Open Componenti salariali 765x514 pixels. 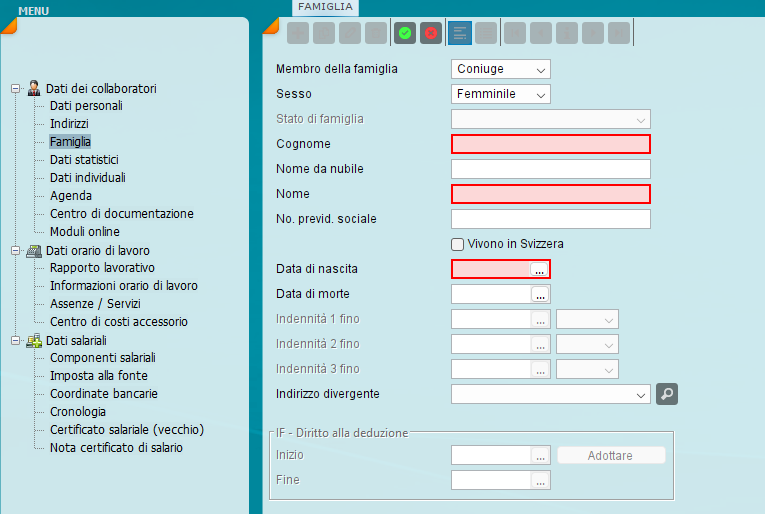click(x=103, y=358)
